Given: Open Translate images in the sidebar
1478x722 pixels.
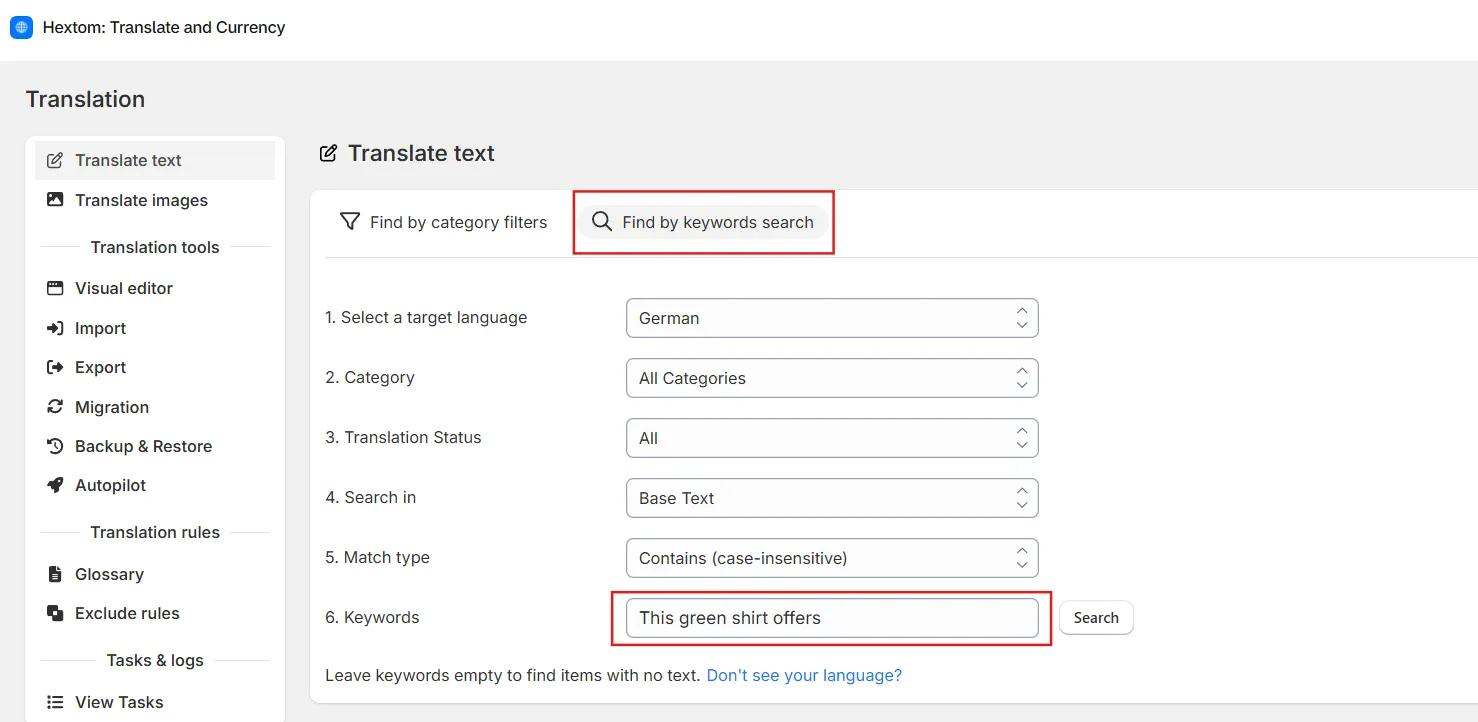Looking at the screenshot, I should click(155, 200).
